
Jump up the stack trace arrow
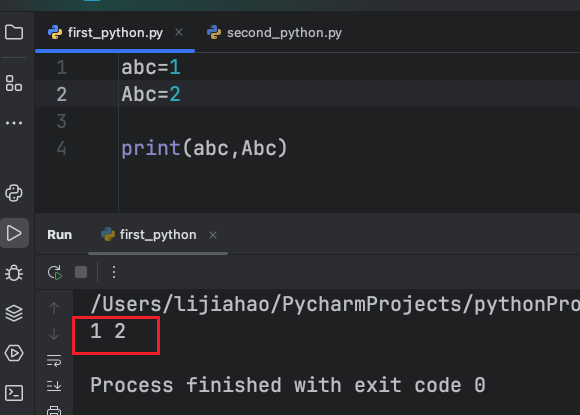point(54,308)
